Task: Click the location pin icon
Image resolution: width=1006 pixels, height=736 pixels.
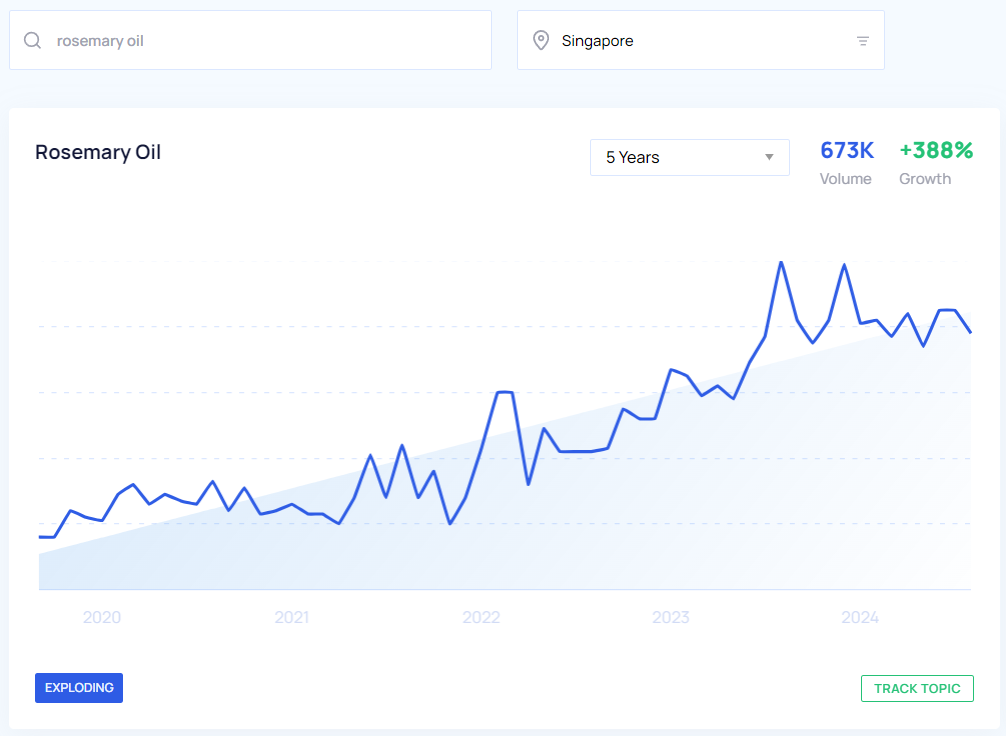Action: click(x=541, y=41)
